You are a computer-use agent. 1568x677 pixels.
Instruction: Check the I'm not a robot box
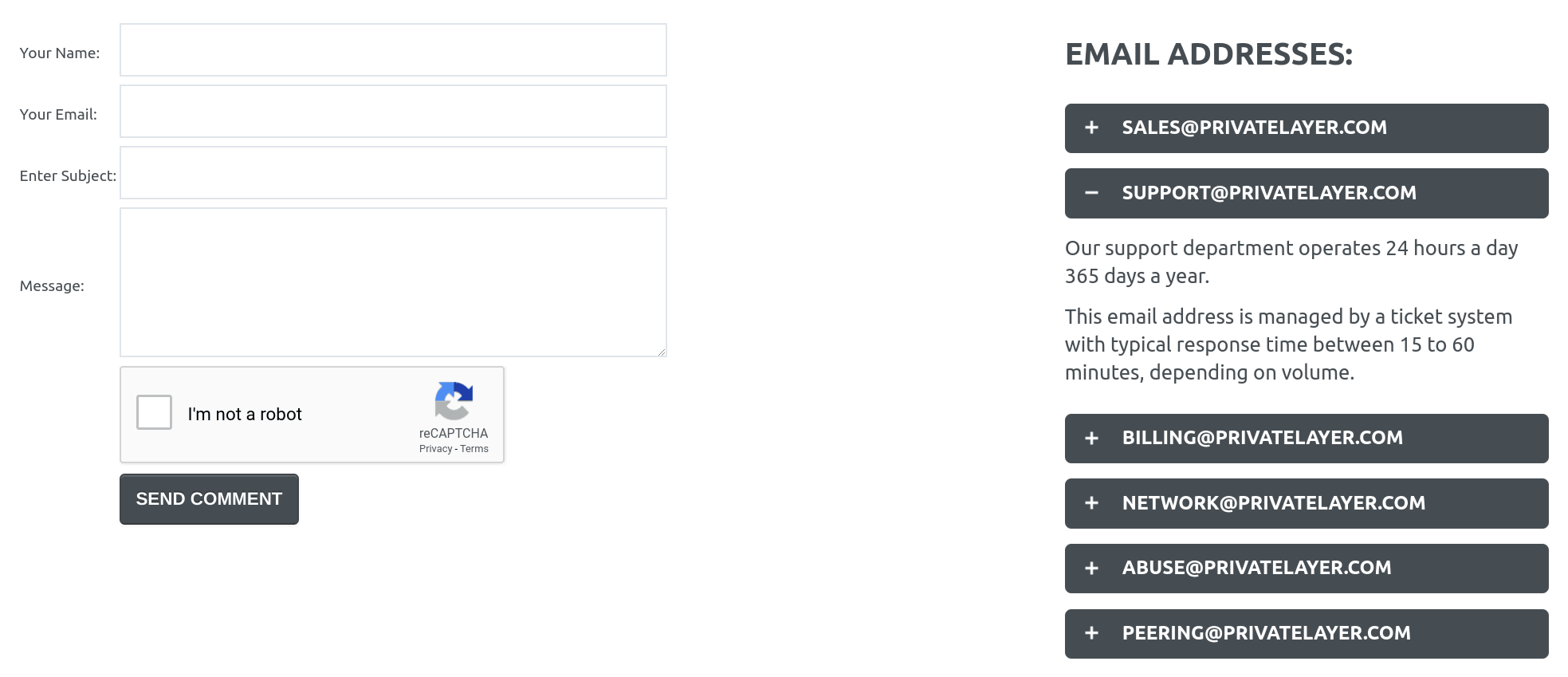(154, 412)
